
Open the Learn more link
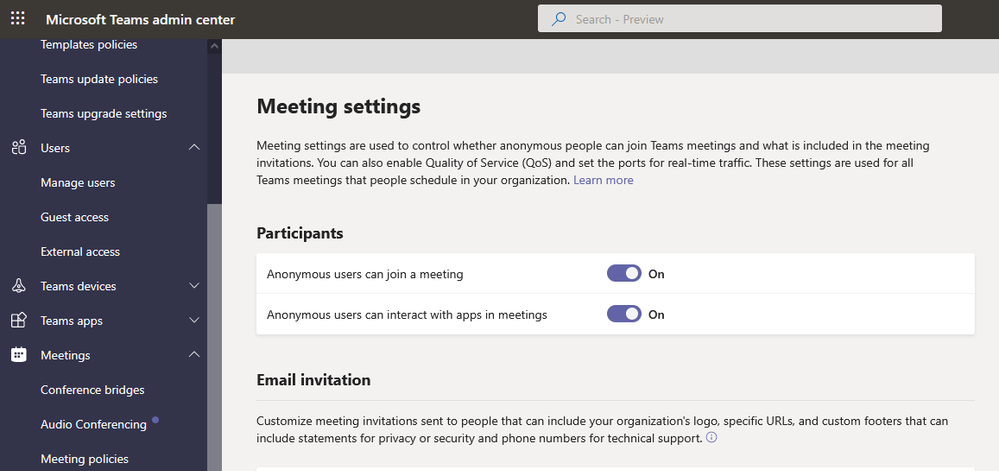coord(603,180)
